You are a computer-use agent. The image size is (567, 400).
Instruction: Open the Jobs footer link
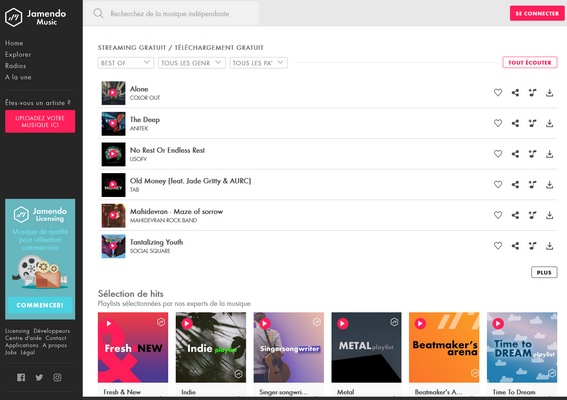[x=11, y=353]
